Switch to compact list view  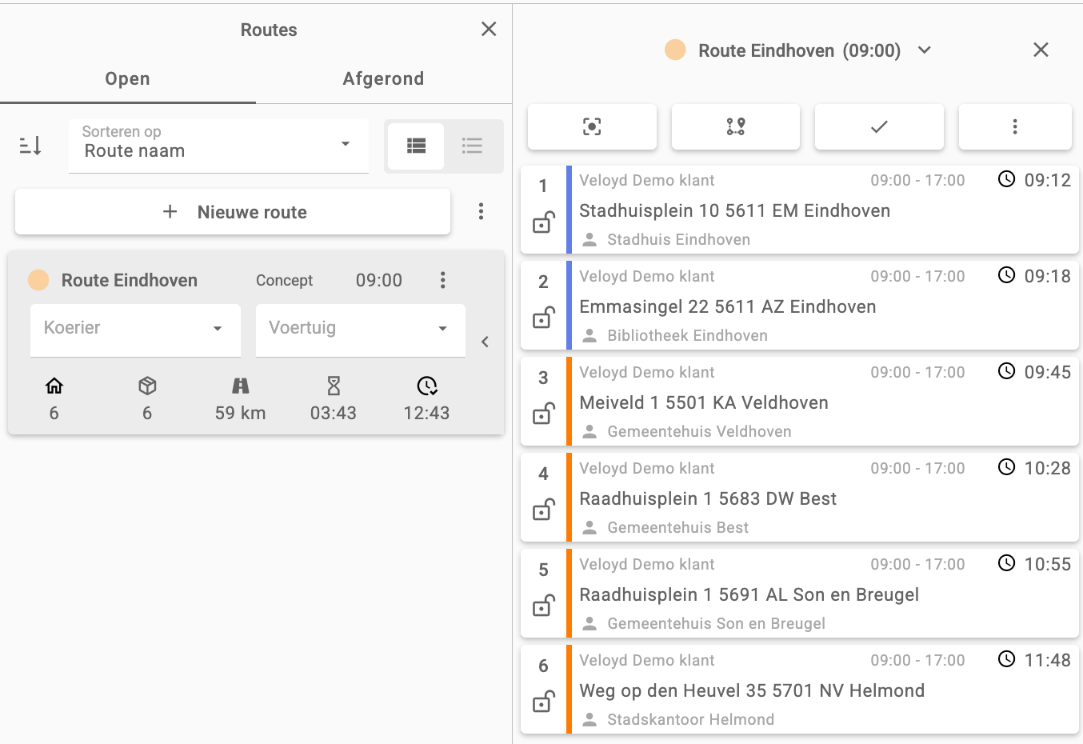click(472, 146)
